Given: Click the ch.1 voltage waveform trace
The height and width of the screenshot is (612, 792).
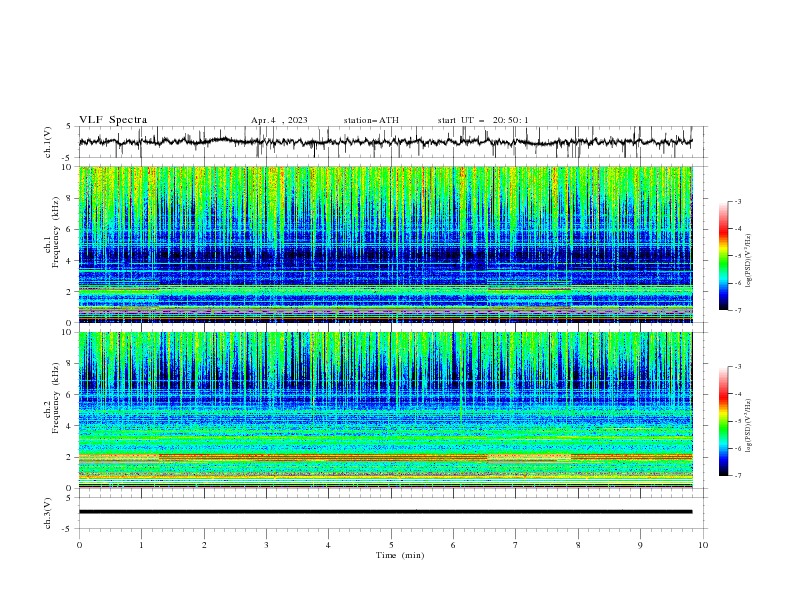Looking at the screenshot, I should pos(385,142).
